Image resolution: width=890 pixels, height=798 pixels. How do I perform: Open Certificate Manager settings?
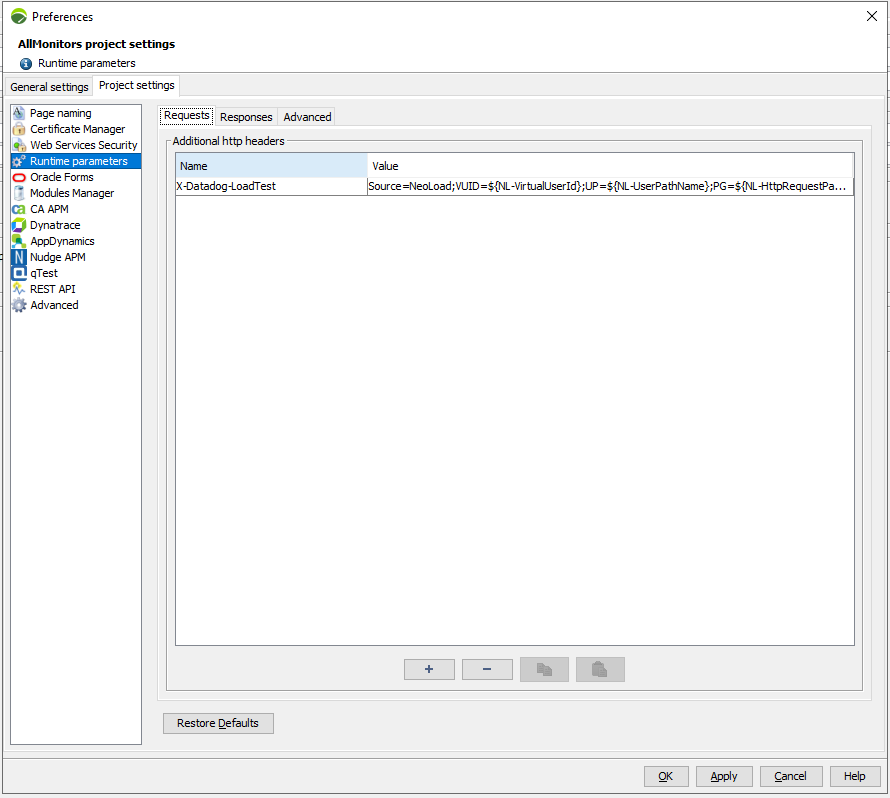point(77,129)
